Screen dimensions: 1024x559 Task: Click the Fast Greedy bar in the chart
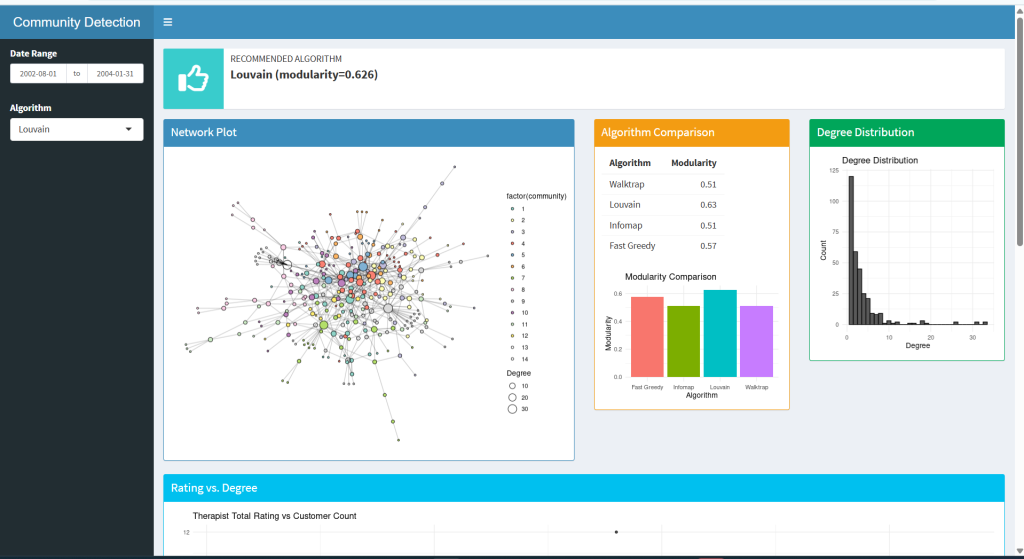(647, 337)
